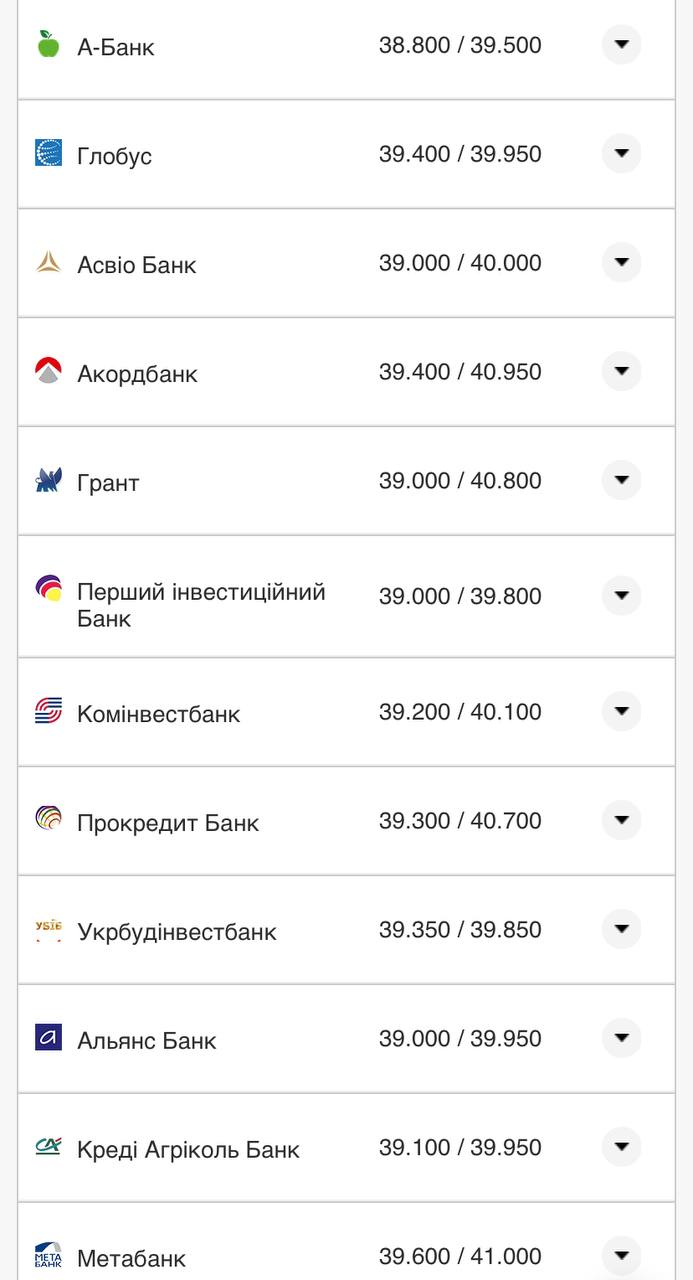Click the red Акордбанк logo
Screen dimensions: 693x1280
(x=48, y=371)
